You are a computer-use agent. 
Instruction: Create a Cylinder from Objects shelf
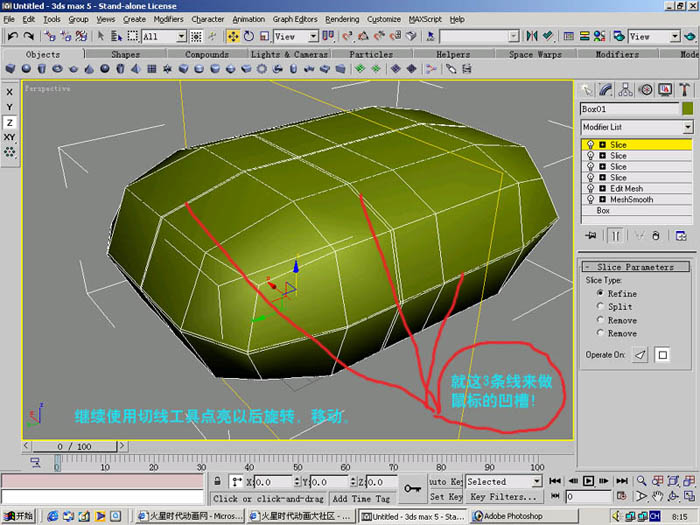pyautogui.click(x=42, y=69)
